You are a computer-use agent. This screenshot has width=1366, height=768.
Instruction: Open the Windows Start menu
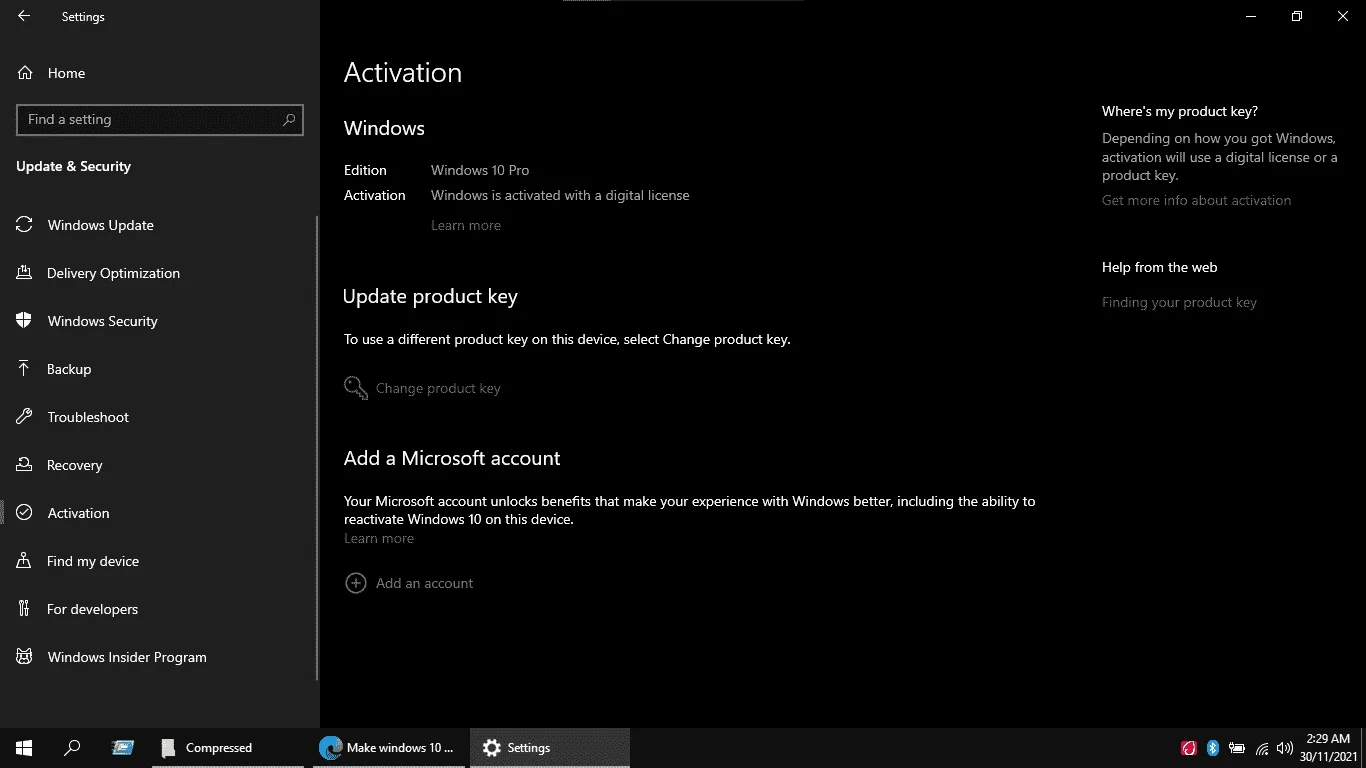[24, 747]
